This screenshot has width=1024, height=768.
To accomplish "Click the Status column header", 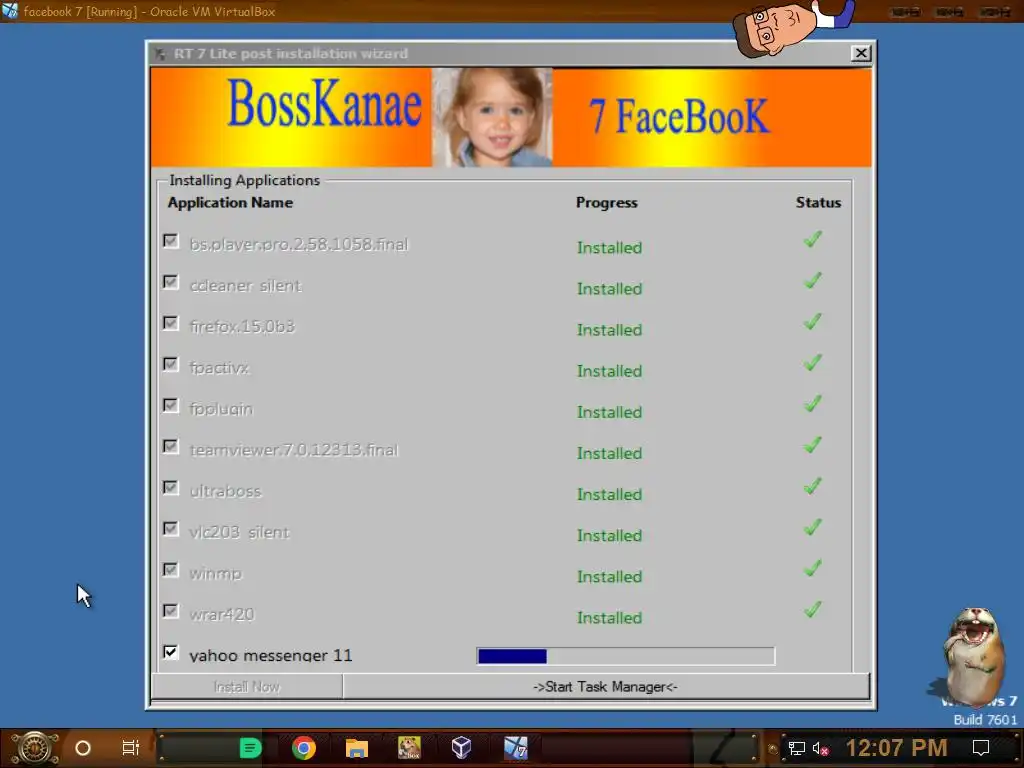I will pos(818,202).
